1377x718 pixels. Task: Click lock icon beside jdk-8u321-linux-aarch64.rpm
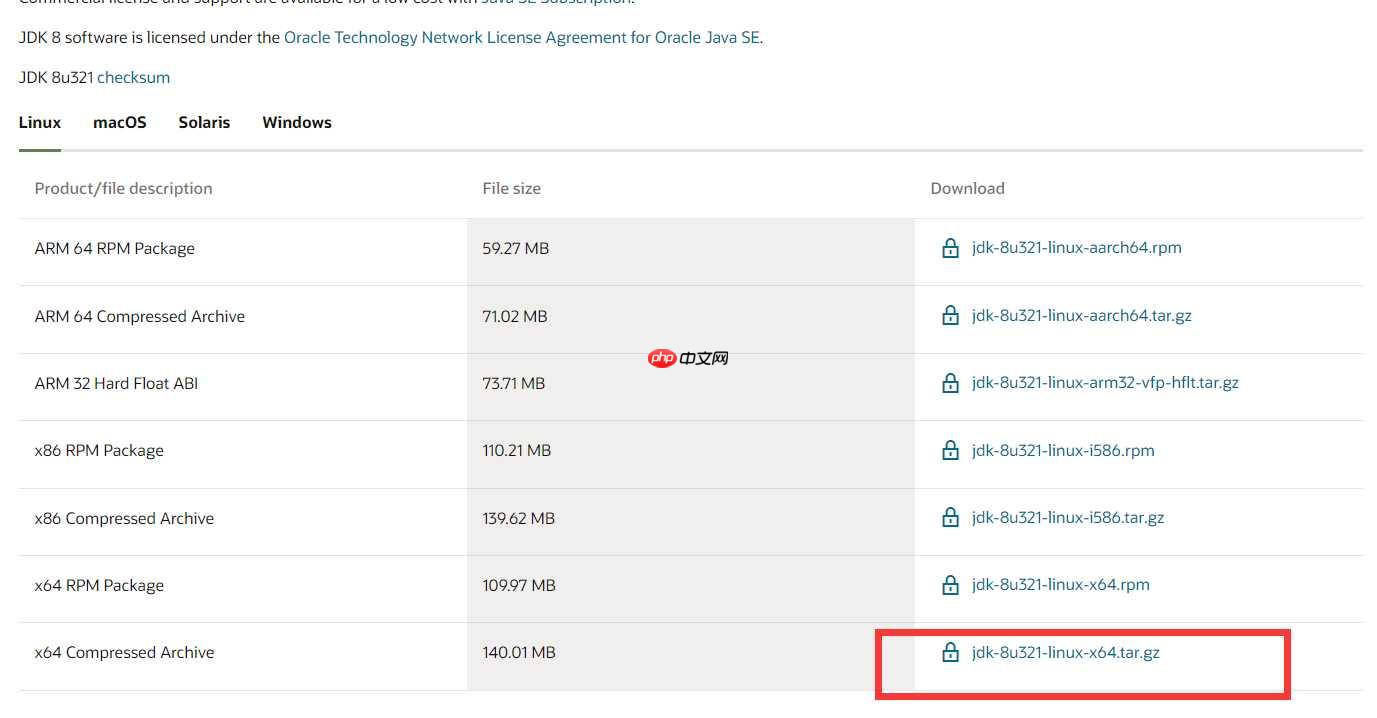point(950,248)
